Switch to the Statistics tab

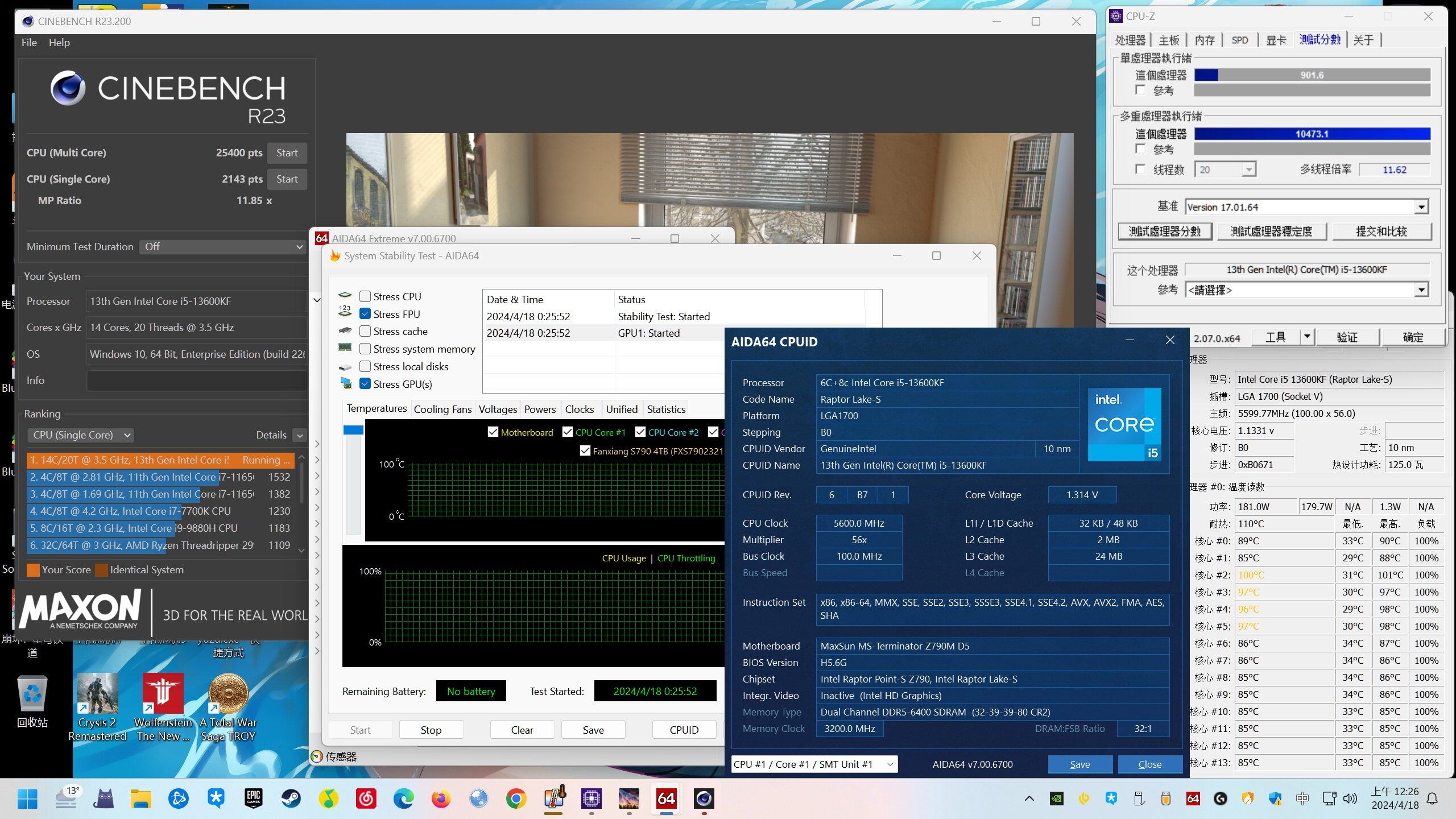[x=666, y=409]
